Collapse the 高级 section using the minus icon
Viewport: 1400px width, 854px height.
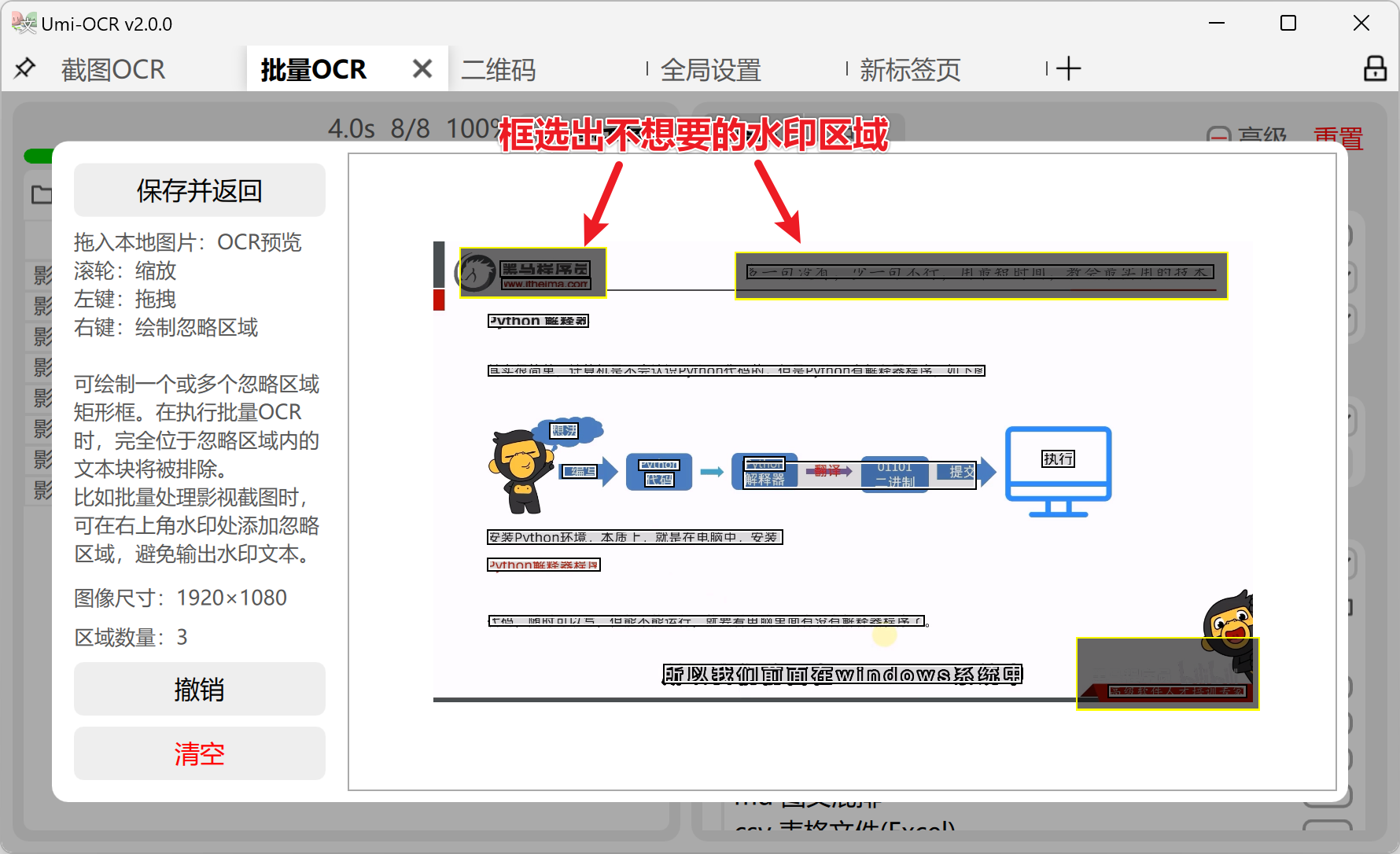coord(1218,135)
